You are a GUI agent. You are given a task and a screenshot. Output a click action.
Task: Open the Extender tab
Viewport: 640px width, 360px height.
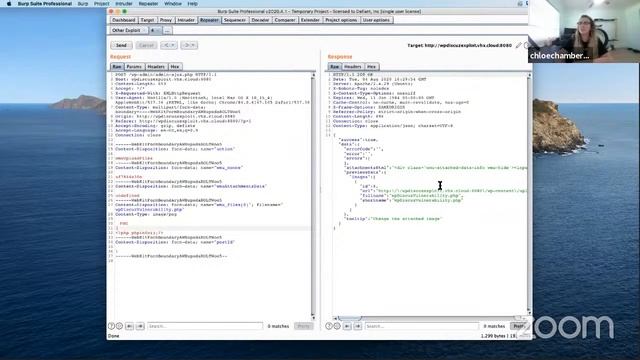[x=310, y=20]
